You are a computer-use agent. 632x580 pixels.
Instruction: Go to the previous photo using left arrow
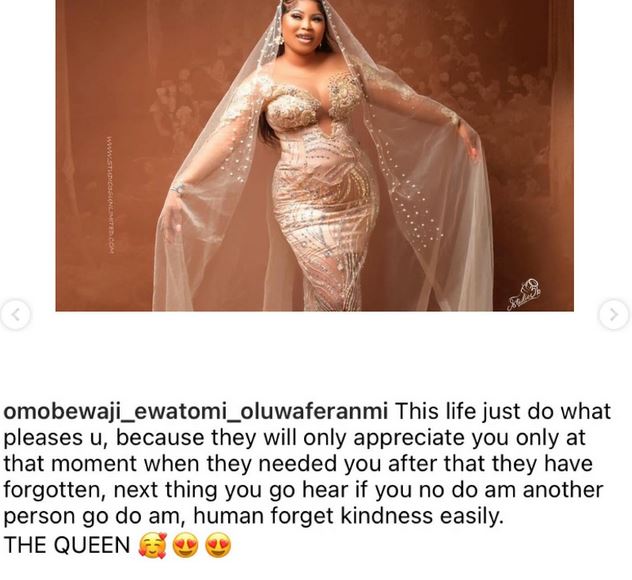click(x=15, y=314)
